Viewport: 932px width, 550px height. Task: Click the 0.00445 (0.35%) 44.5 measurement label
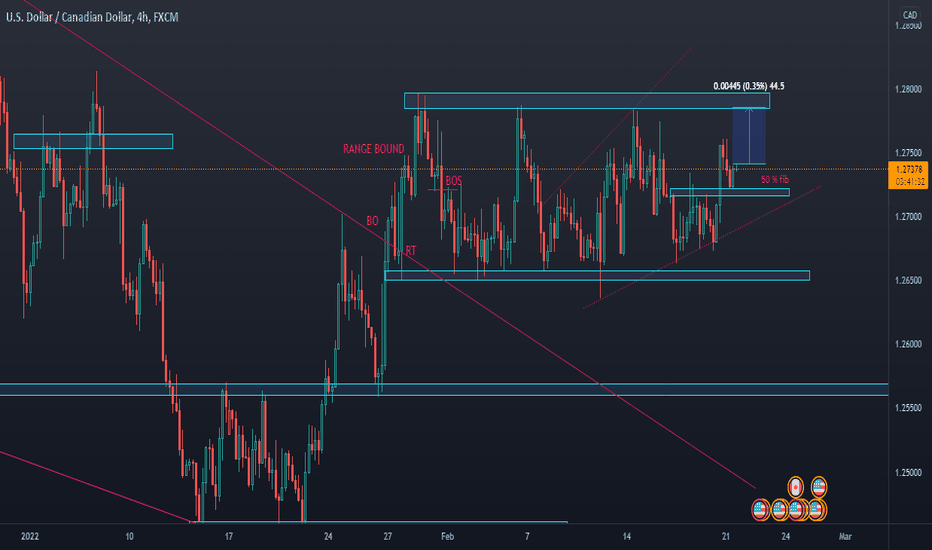pyautogui.click(x=749, y=86)
